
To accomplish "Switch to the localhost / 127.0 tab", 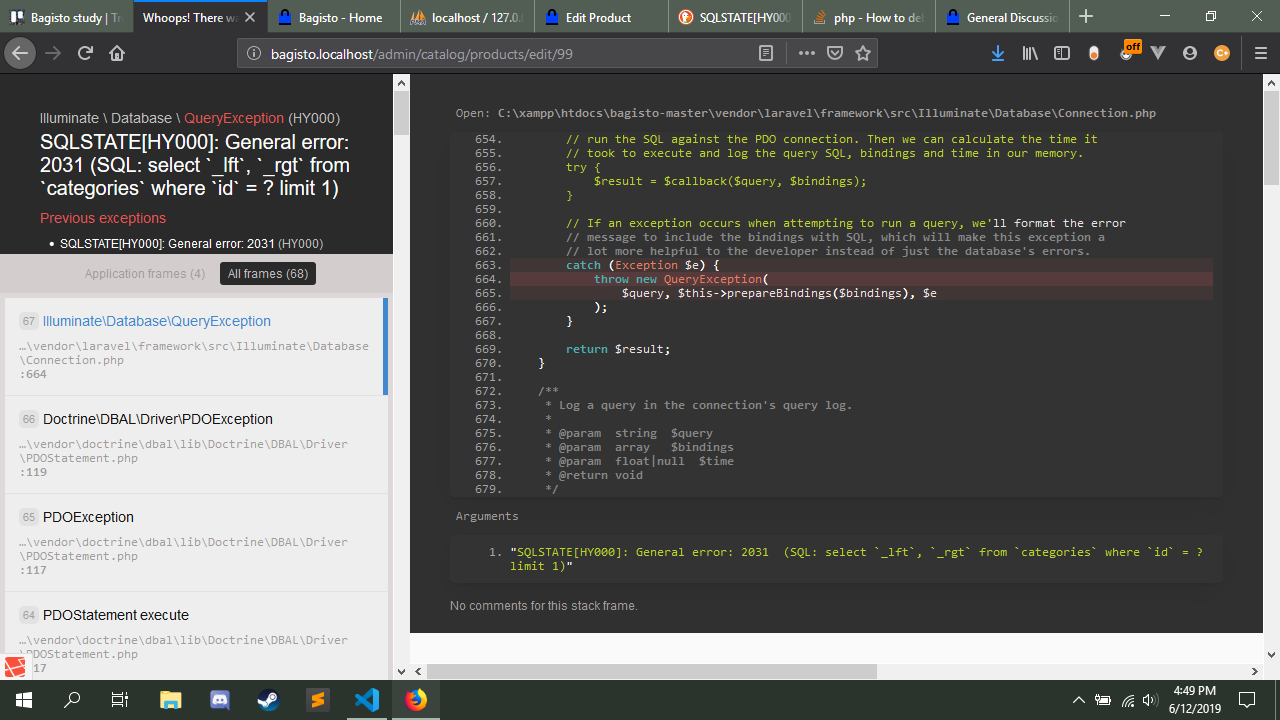I will click(x=468, y=17).
